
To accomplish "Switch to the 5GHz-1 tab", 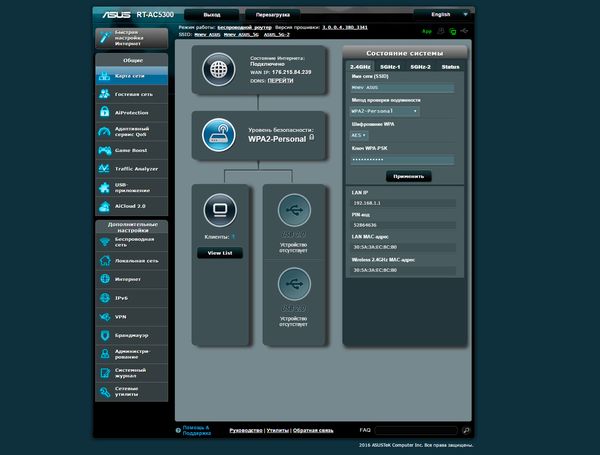I will coord(390,66).
